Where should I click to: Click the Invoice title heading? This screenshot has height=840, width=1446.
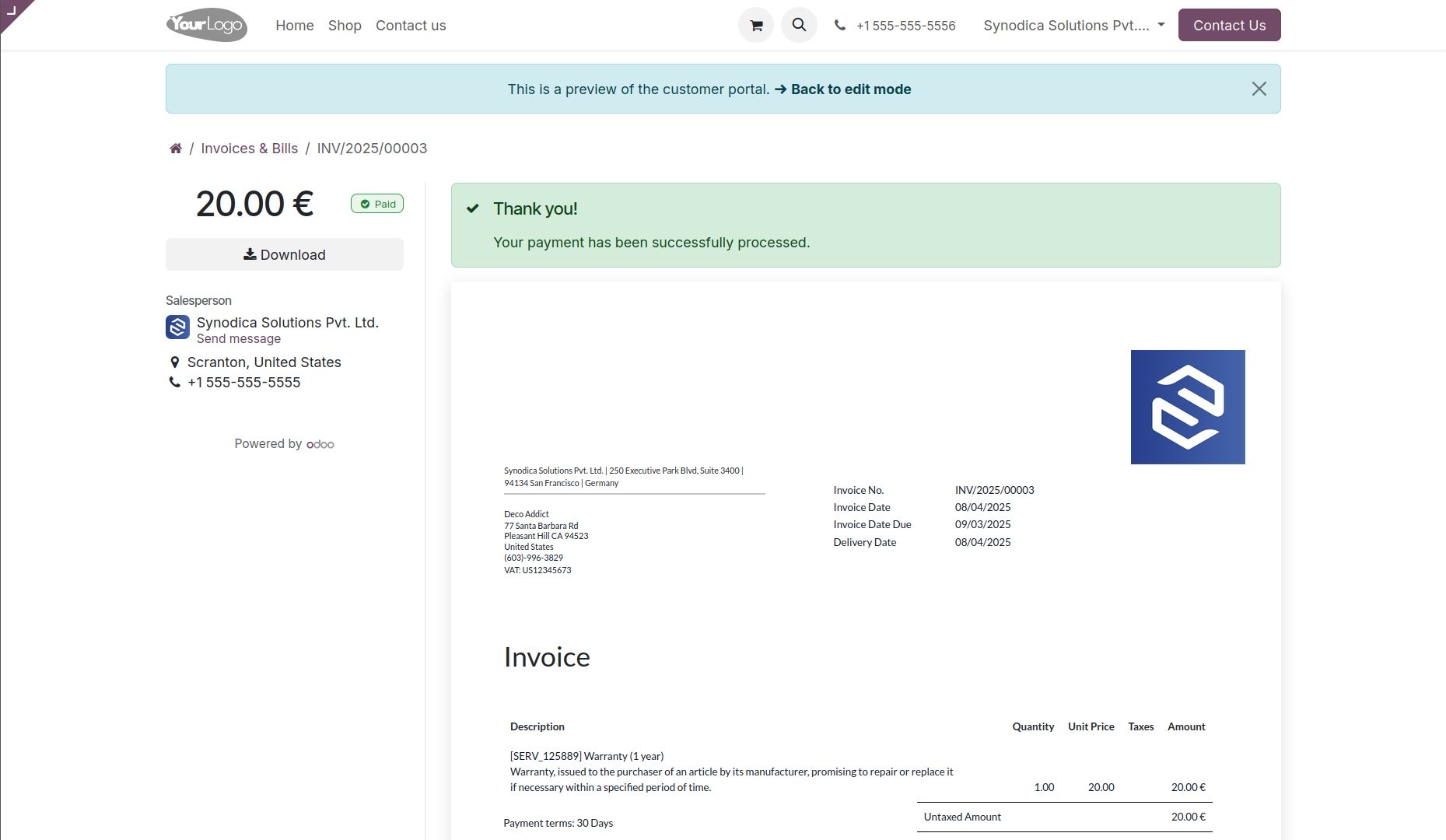(x=547, y=657)
